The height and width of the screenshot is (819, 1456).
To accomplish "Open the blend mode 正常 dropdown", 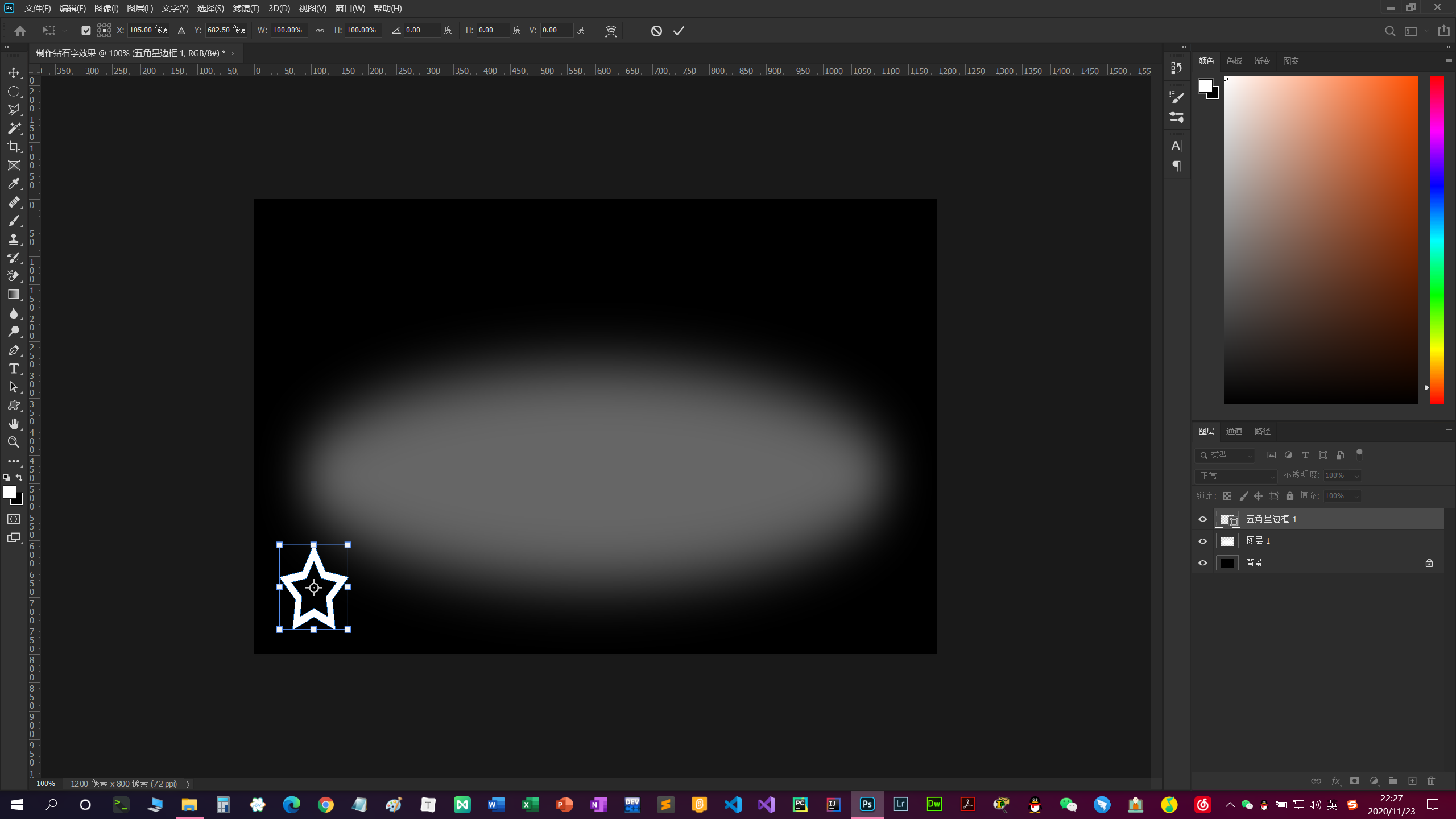I will pyautogui.click(x=1236, y=475).
